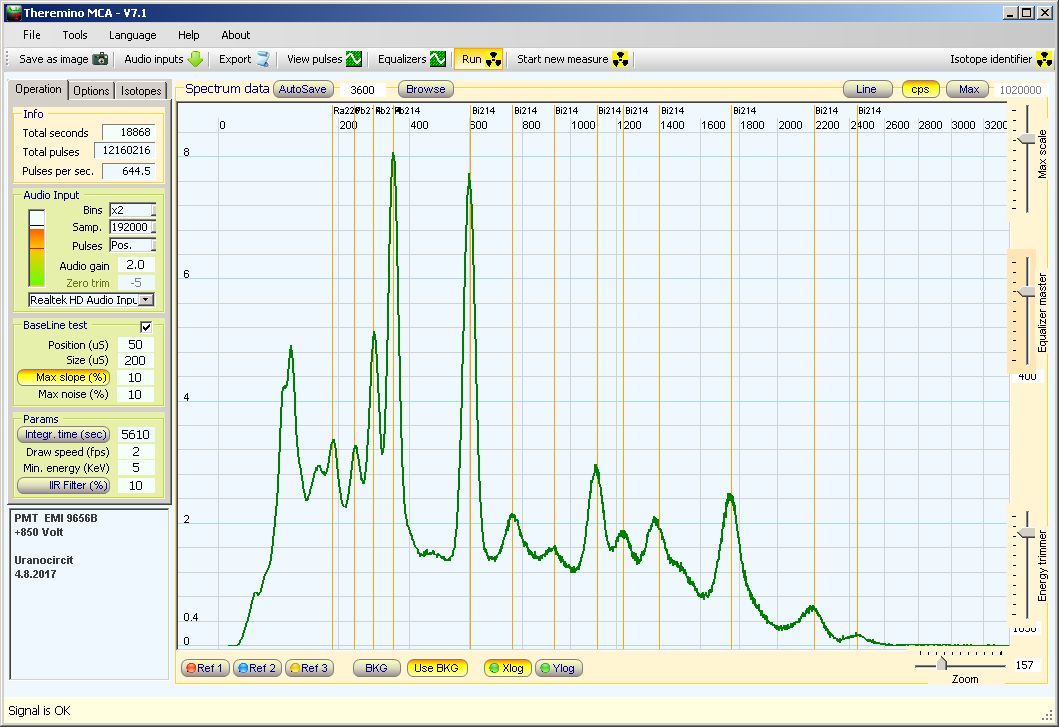Click the Audio gain value field

click(x=136, y=265)
